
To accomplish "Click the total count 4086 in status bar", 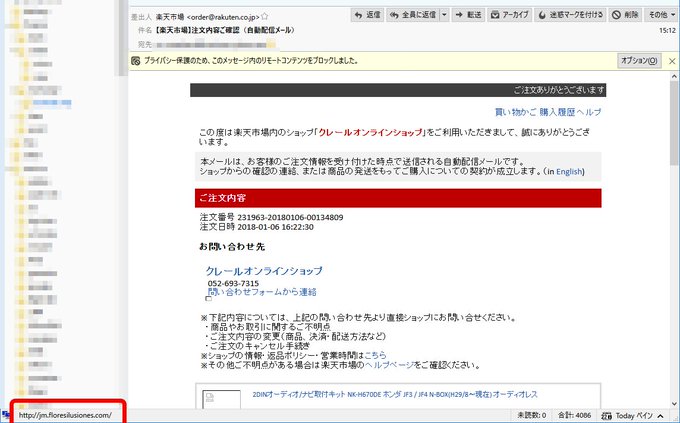I will click(x=574, y=415).
